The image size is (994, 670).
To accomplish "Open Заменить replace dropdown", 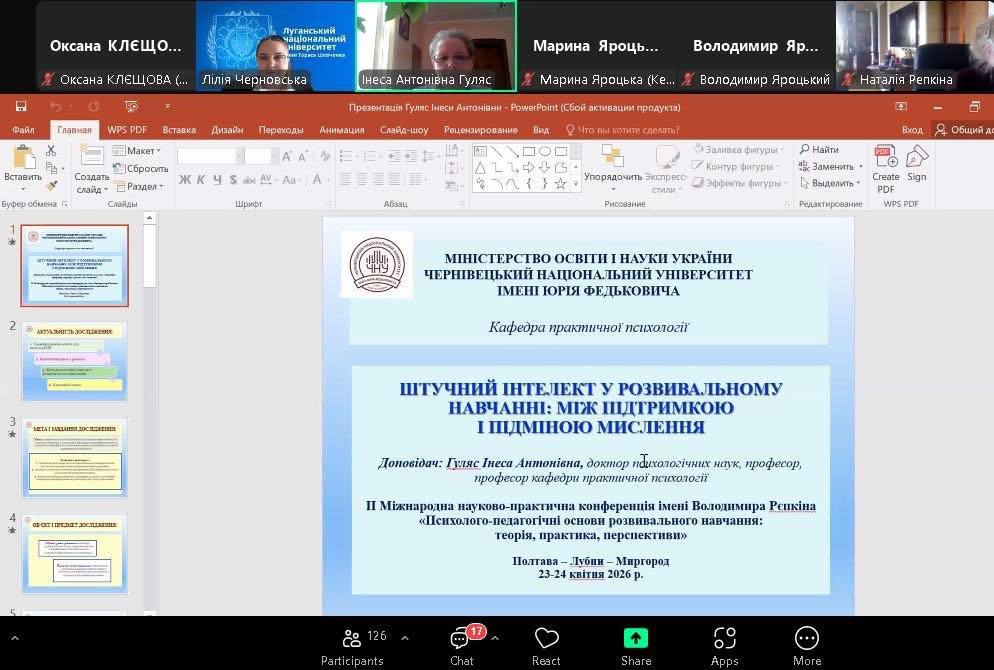I will pyautogui.click(x=830, y=166).
